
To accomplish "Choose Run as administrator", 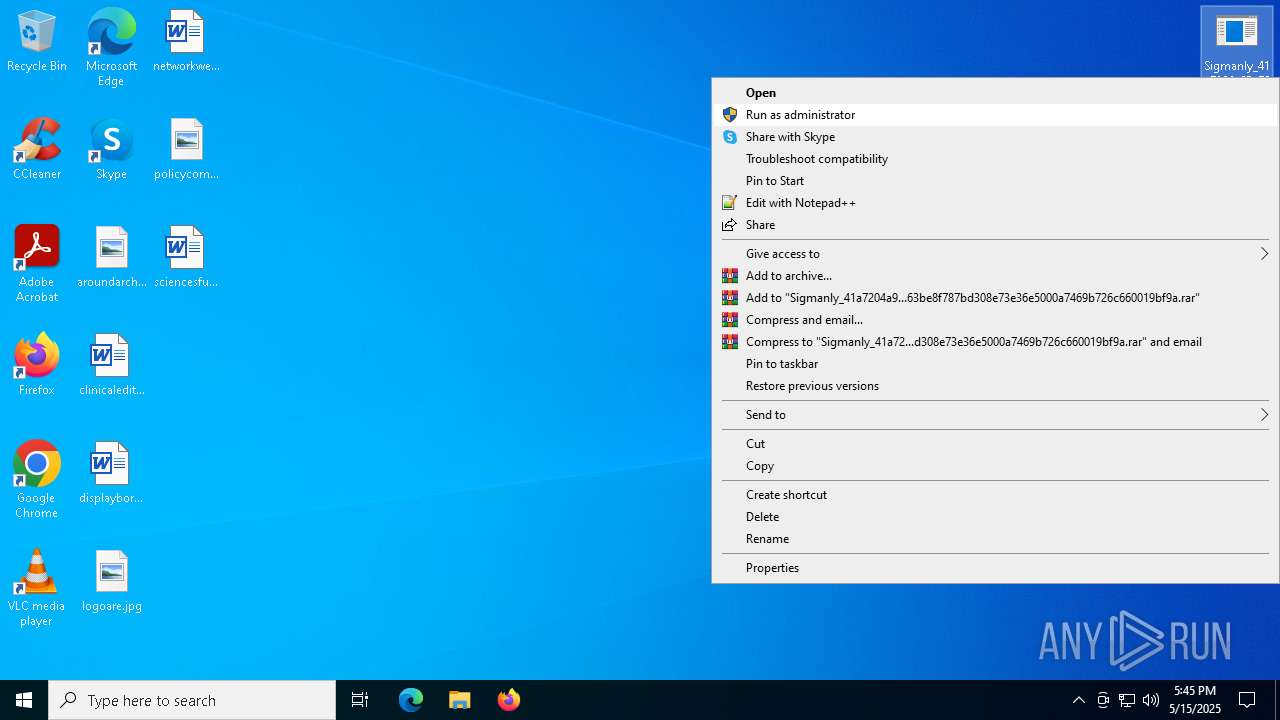I will (x=995, y=115).
